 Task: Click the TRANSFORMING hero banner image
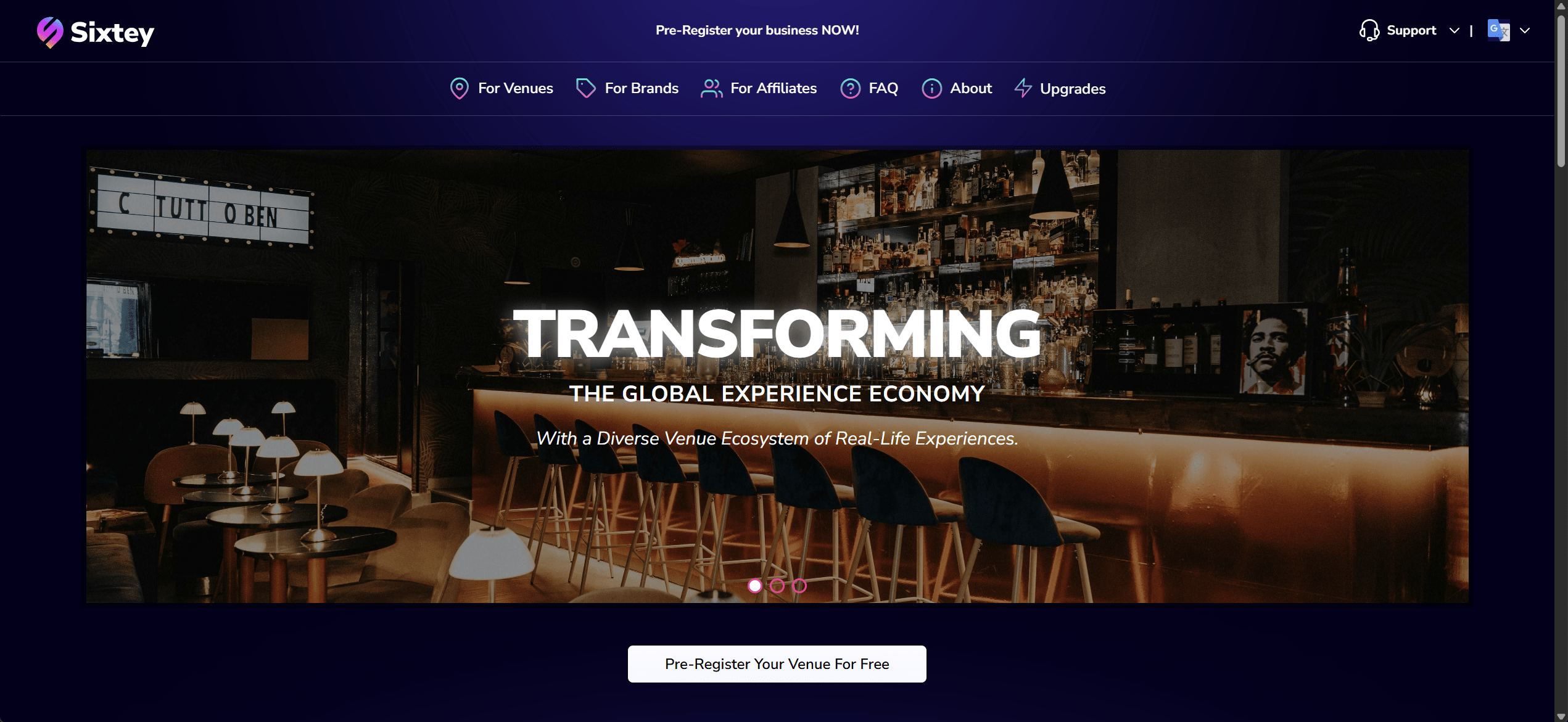click(777, 376)
